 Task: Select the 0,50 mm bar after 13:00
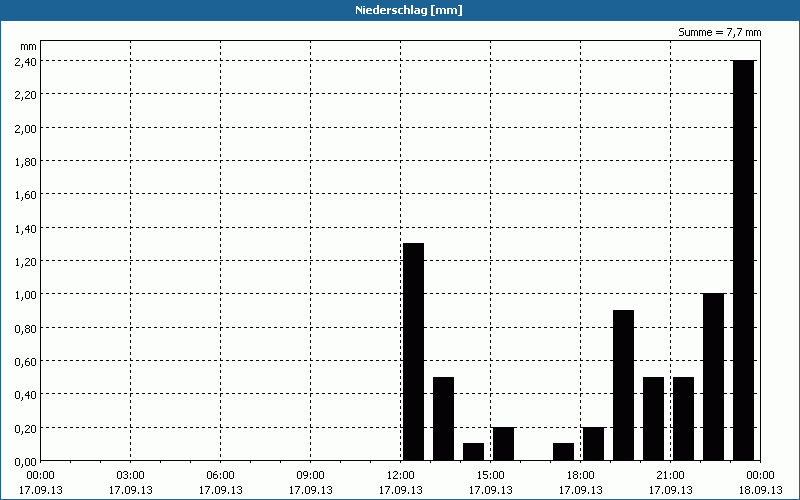[443, 418]
